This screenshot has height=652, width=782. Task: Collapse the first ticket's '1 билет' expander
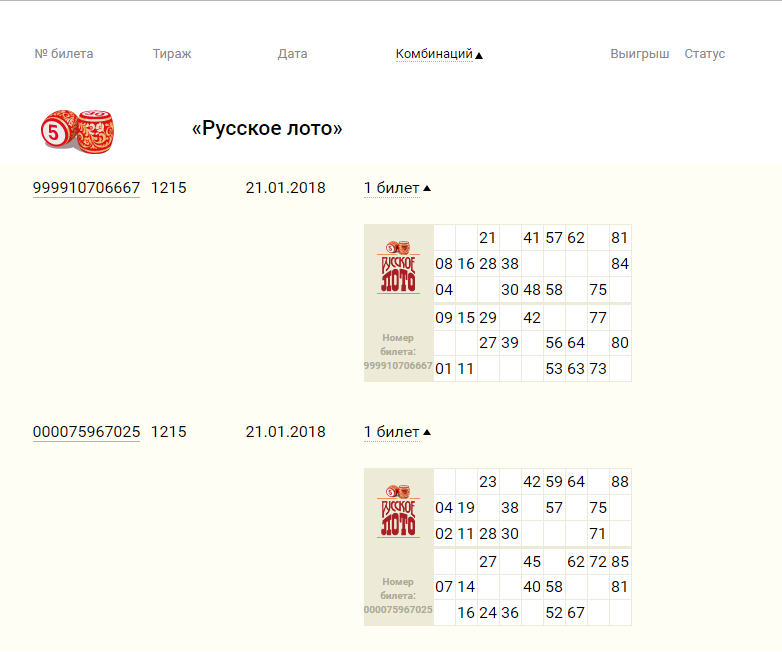pyautogui.click(x=397, y=188)
